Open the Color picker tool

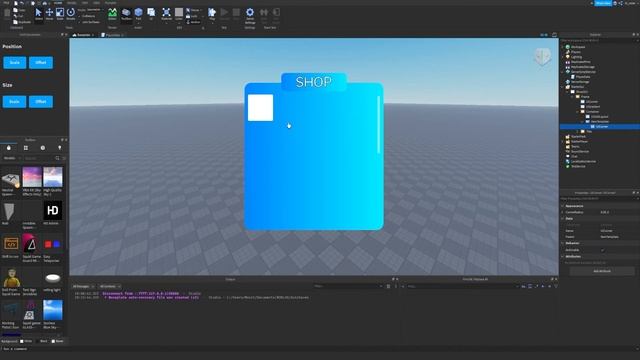point(179,14)
